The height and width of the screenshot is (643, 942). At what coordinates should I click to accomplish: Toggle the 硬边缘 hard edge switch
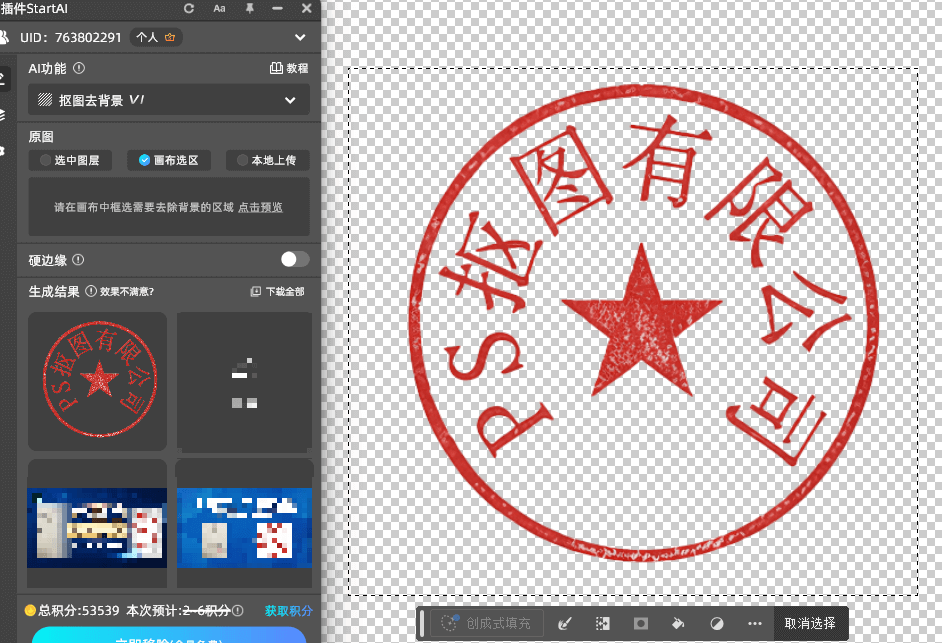coord(294,259)
